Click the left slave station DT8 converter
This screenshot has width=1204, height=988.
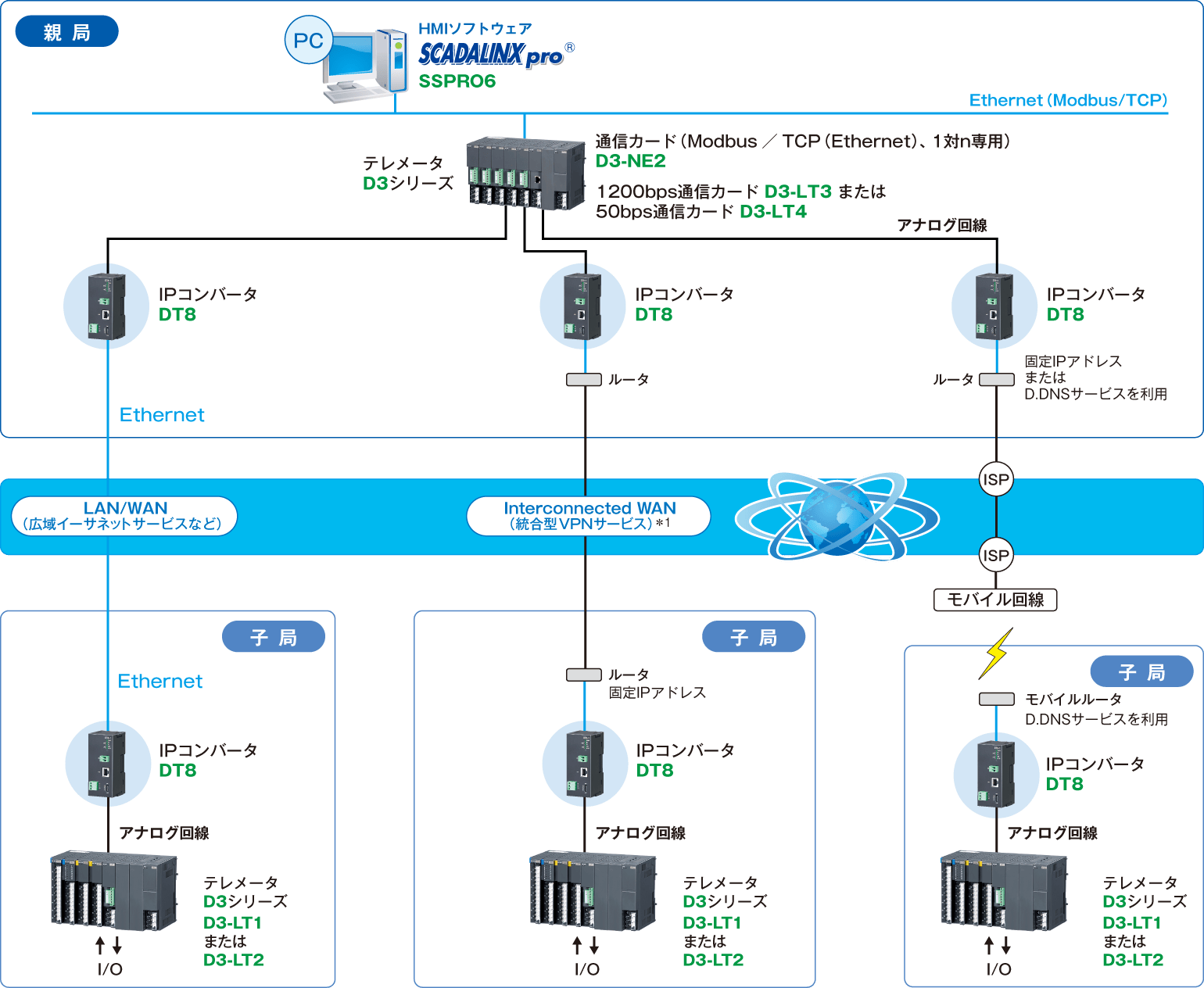107,763
